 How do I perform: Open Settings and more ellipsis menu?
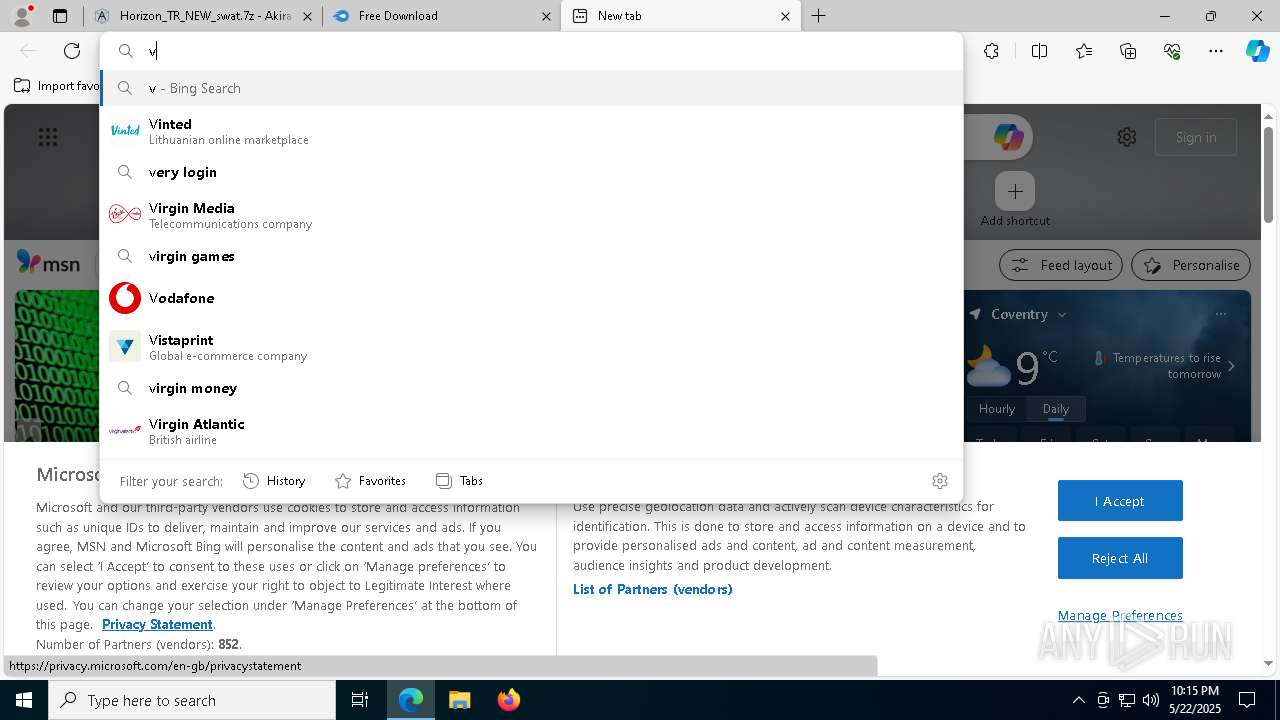[1216, 51]
